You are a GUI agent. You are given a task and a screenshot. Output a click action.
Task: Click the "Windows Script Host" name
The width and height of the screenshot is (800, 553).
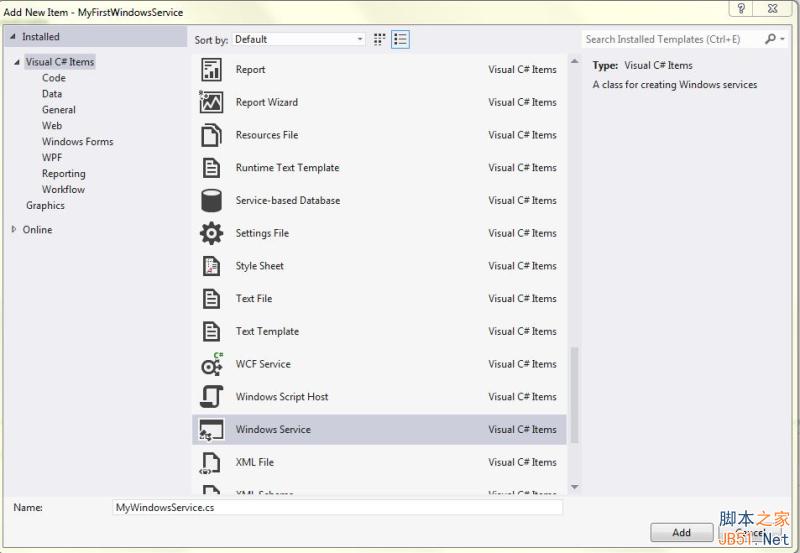coord(282,396)
